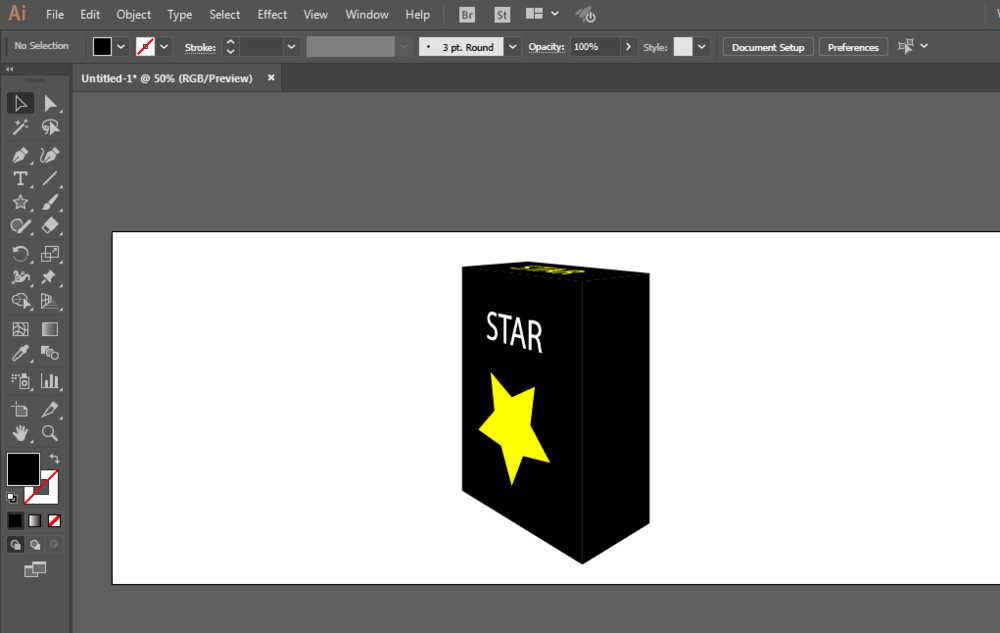Select the Direct Selection tool

(50, 104)
